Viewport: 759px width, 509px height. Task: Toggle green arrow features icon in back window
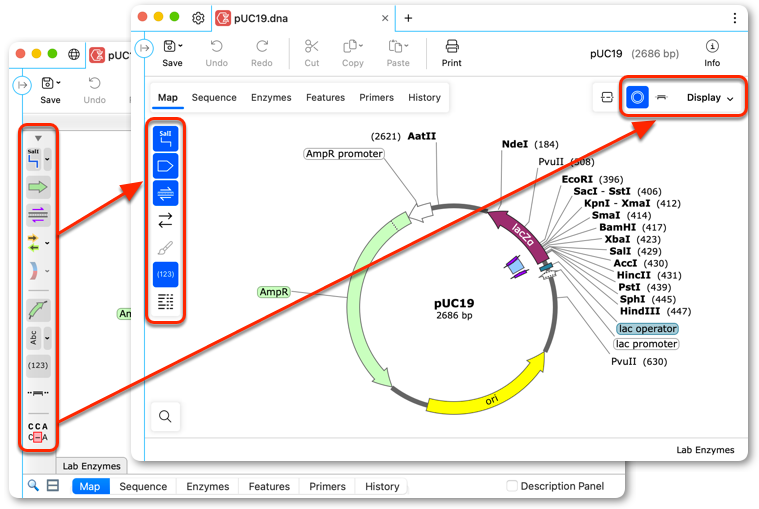pyautogui.click(x=38, y=187)
